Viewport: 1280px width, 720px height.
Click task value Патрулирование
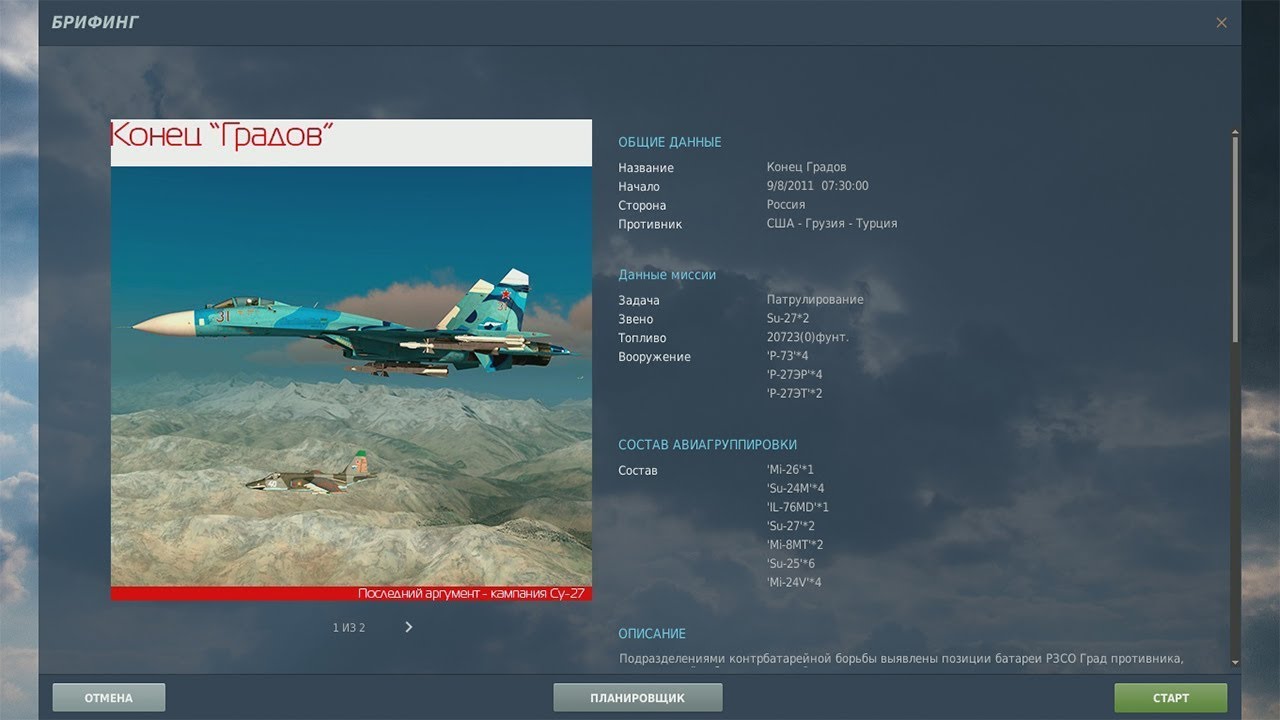[x=815, y=299]
